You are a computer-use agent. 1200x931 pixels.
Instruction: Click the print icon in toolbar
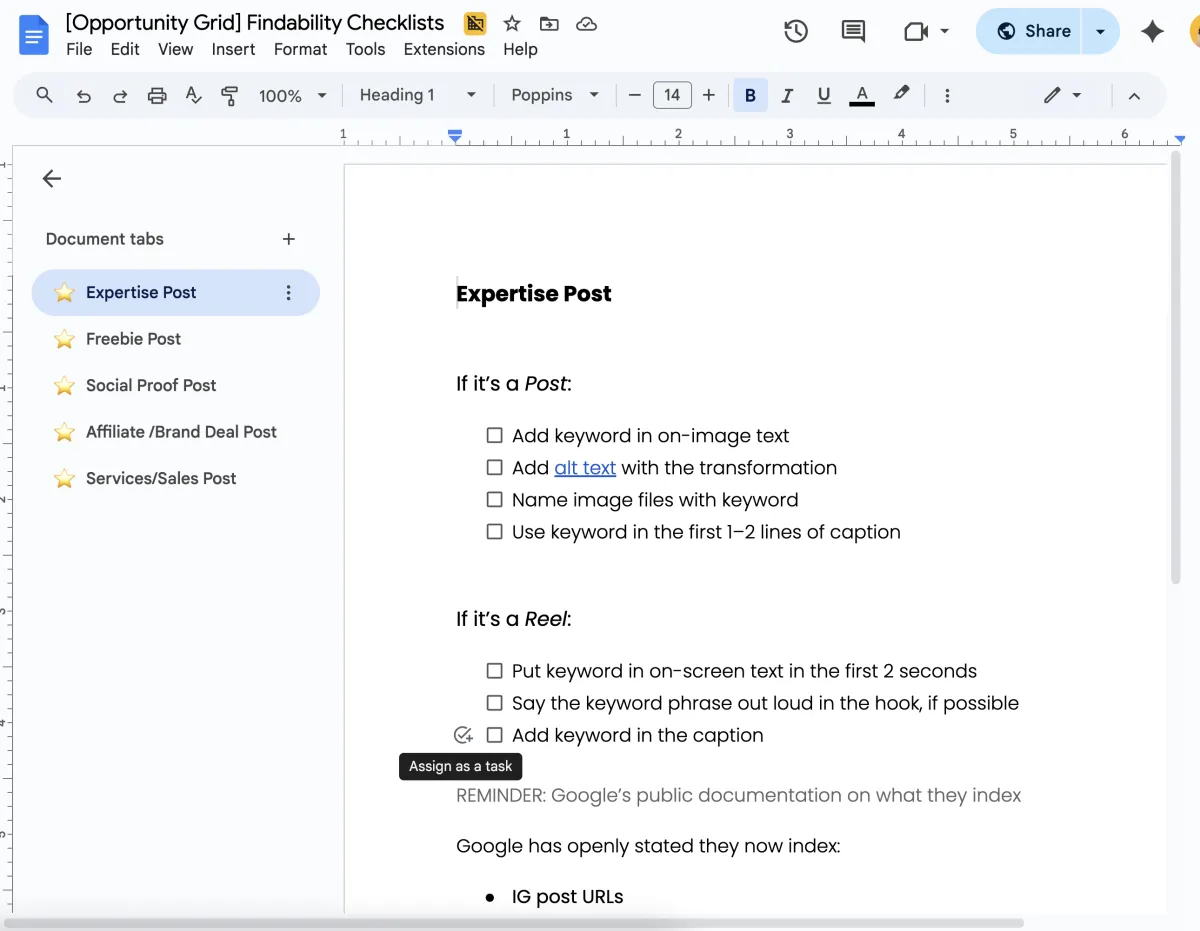point(157,95)
